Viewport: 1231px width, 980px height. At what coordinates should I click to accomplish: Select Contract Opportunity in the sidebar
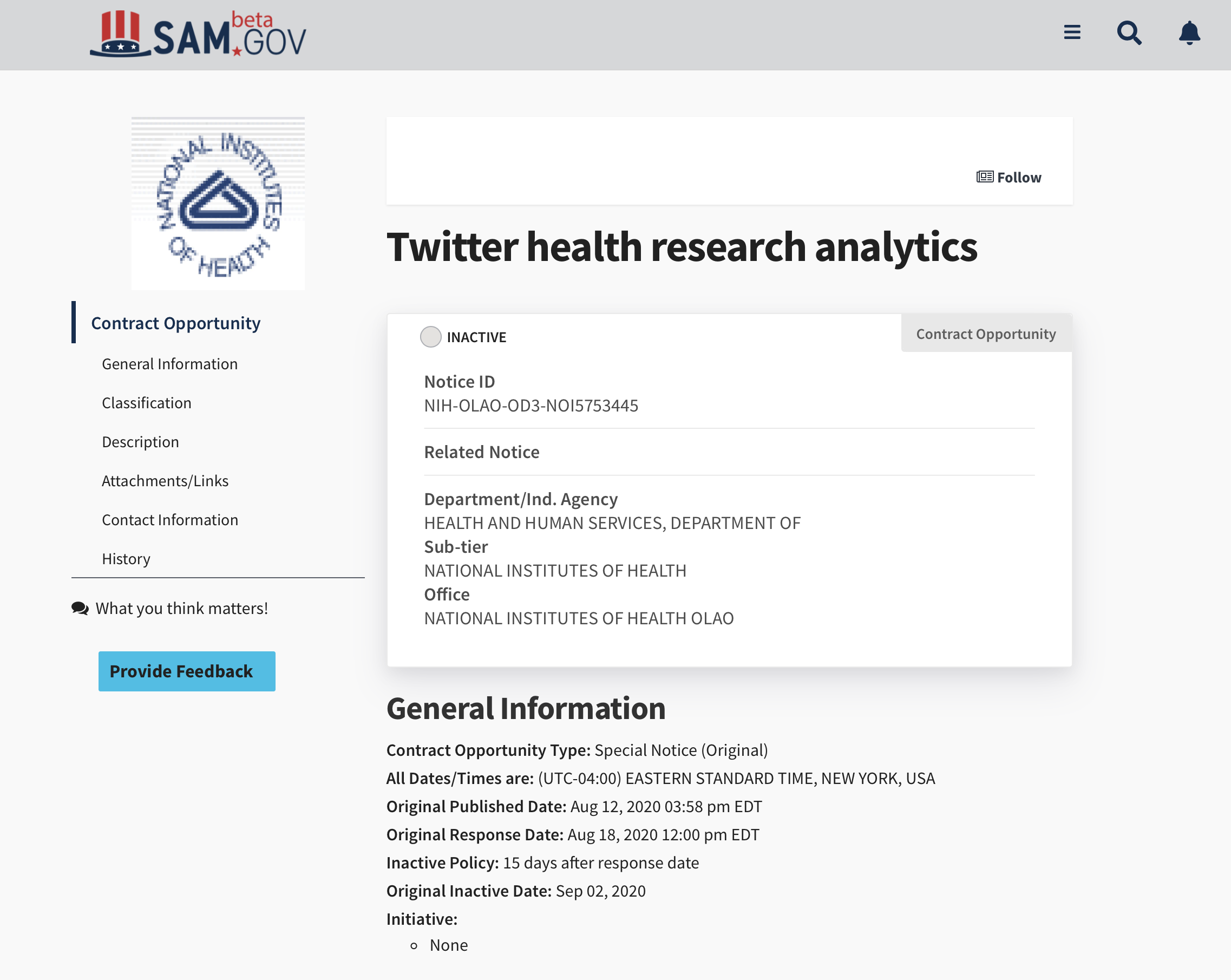click(175, 323)
